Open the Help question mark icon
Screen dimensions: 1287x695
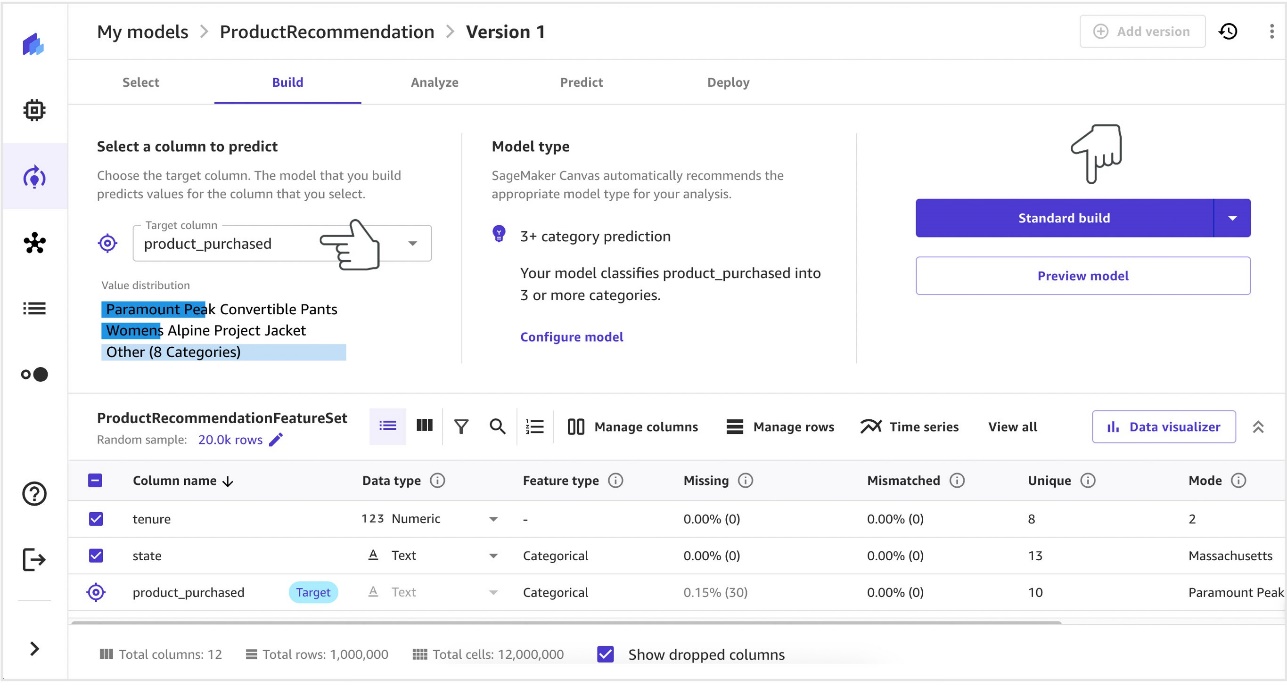[34, 493]
